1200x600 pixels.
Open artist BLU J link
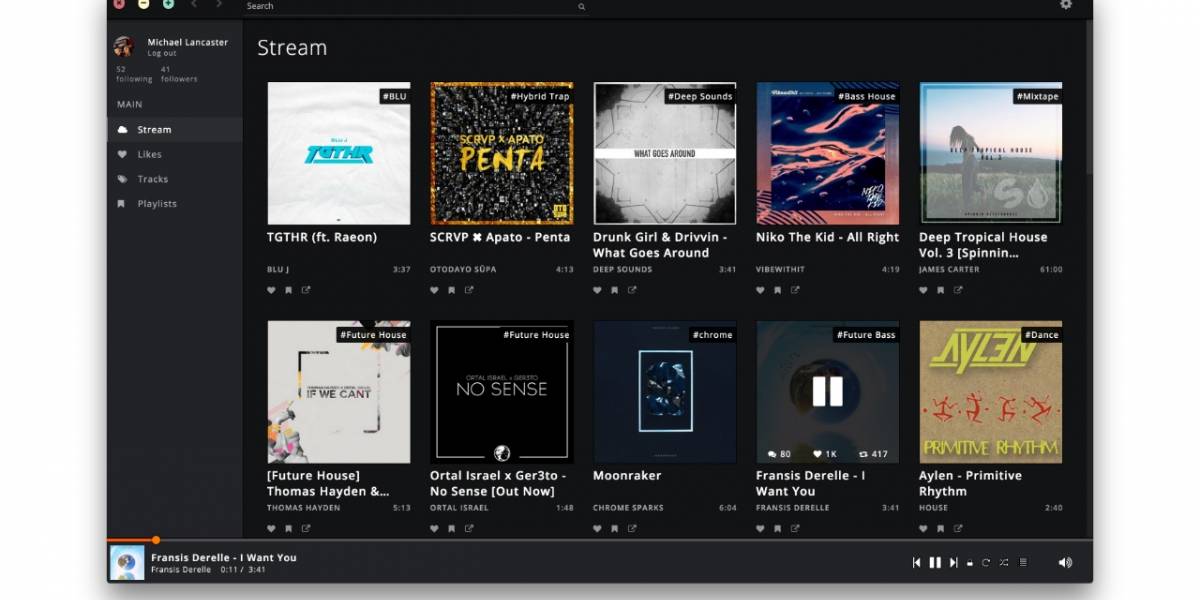[x=279, y=269]
